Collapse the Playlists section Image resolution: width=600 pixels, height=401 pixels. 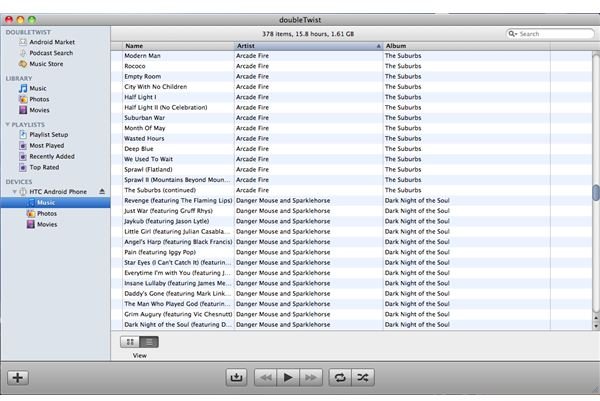click(7, 124)
